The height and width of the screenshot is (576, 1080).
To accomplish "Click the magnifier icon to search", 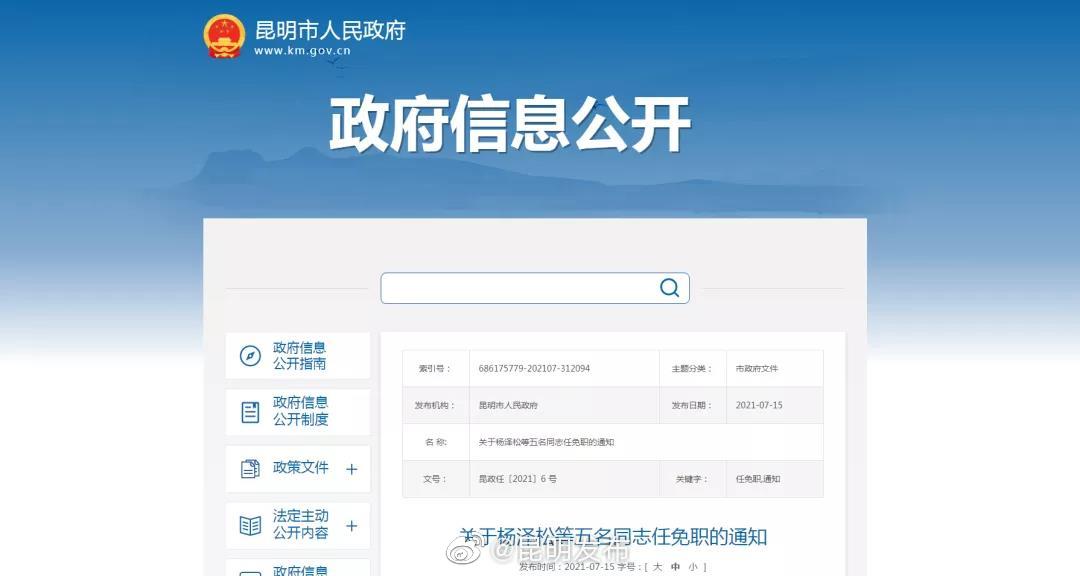I will tap(668, 288).
